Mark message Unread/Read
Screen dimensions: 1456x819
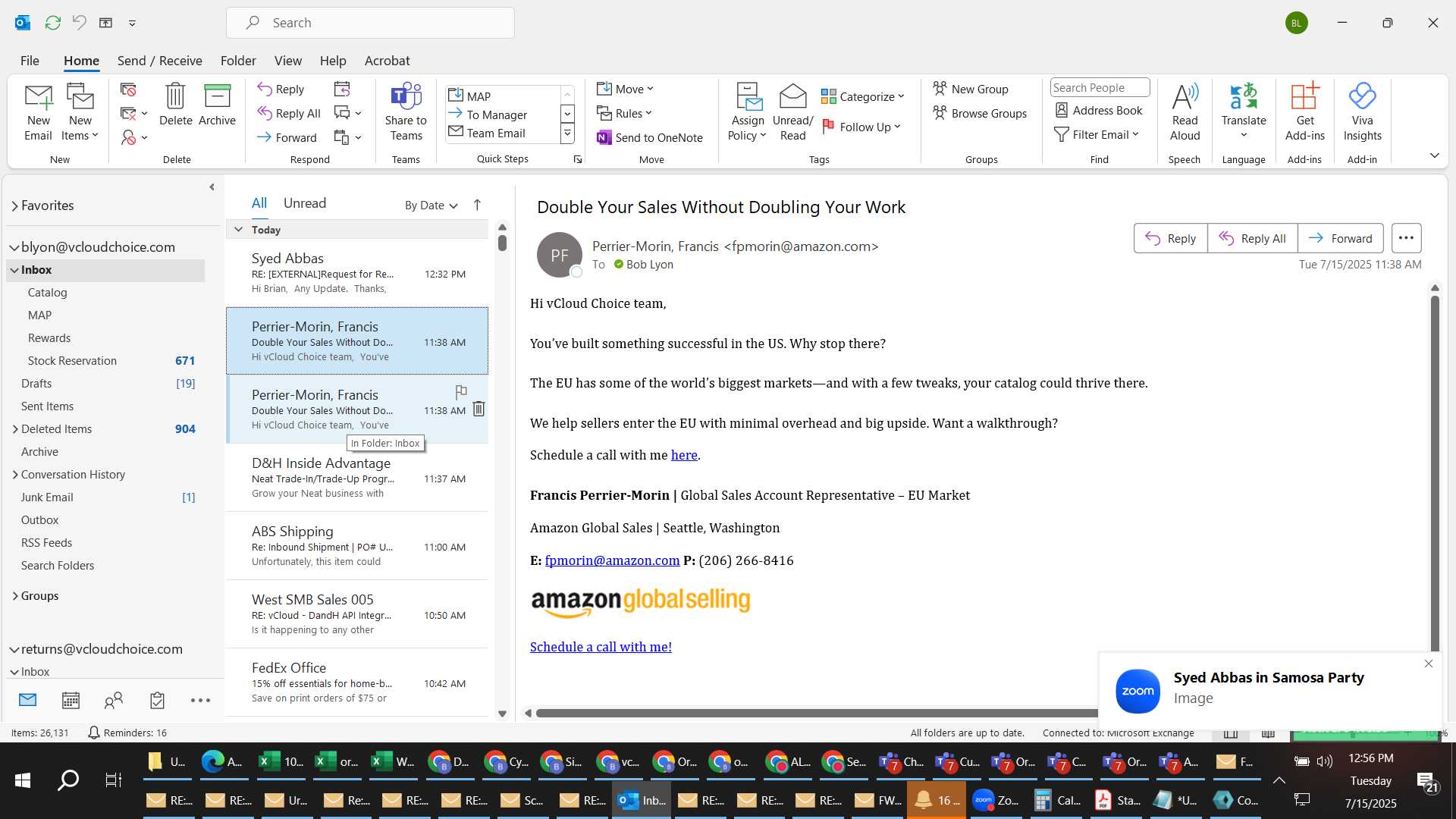(x=792, y=112)
